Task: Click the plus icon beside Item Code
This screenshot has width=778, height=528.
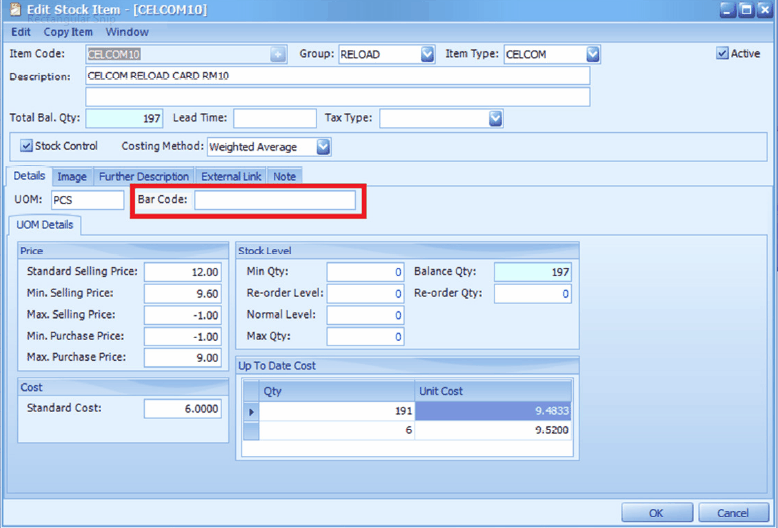Action: [x=278, y=54]
